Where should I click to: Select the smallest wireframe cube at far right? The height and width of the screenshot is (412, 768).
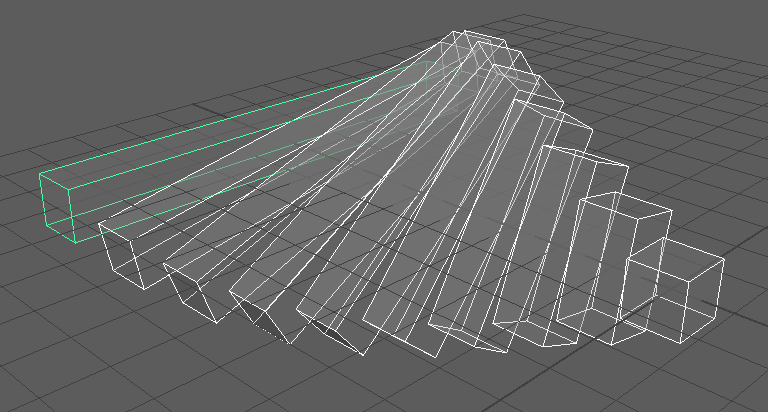pos(672,291)
